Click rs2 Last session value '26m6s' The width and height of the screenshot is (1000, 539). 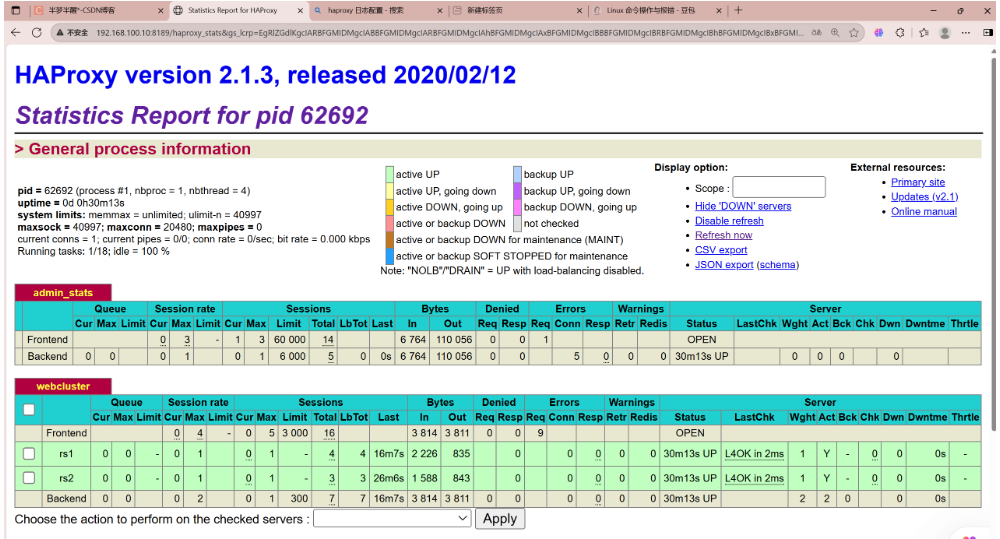click(x=388, y=478)
